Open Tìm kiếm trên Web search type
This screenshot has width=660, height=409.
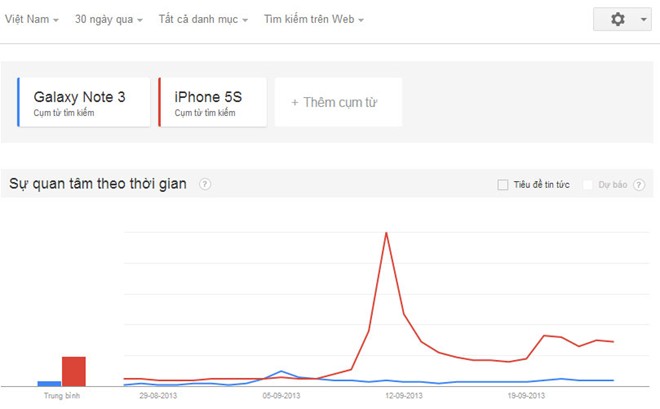[x=314, y=19]
